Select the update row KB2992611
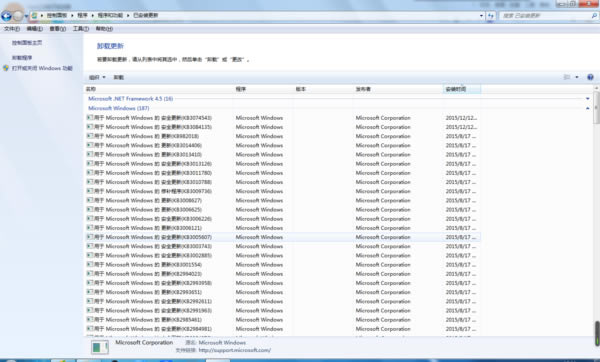600x362 pixels. pyautogui.click(x=282, y=301)
